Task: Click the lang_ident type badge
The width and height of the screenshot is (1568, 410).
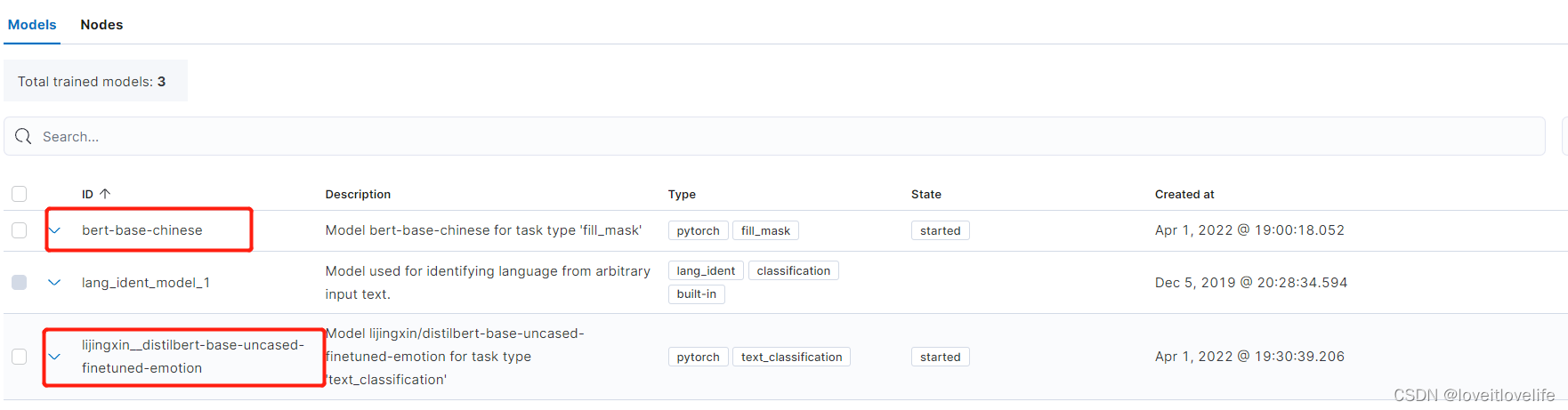Action: (706, 271)
